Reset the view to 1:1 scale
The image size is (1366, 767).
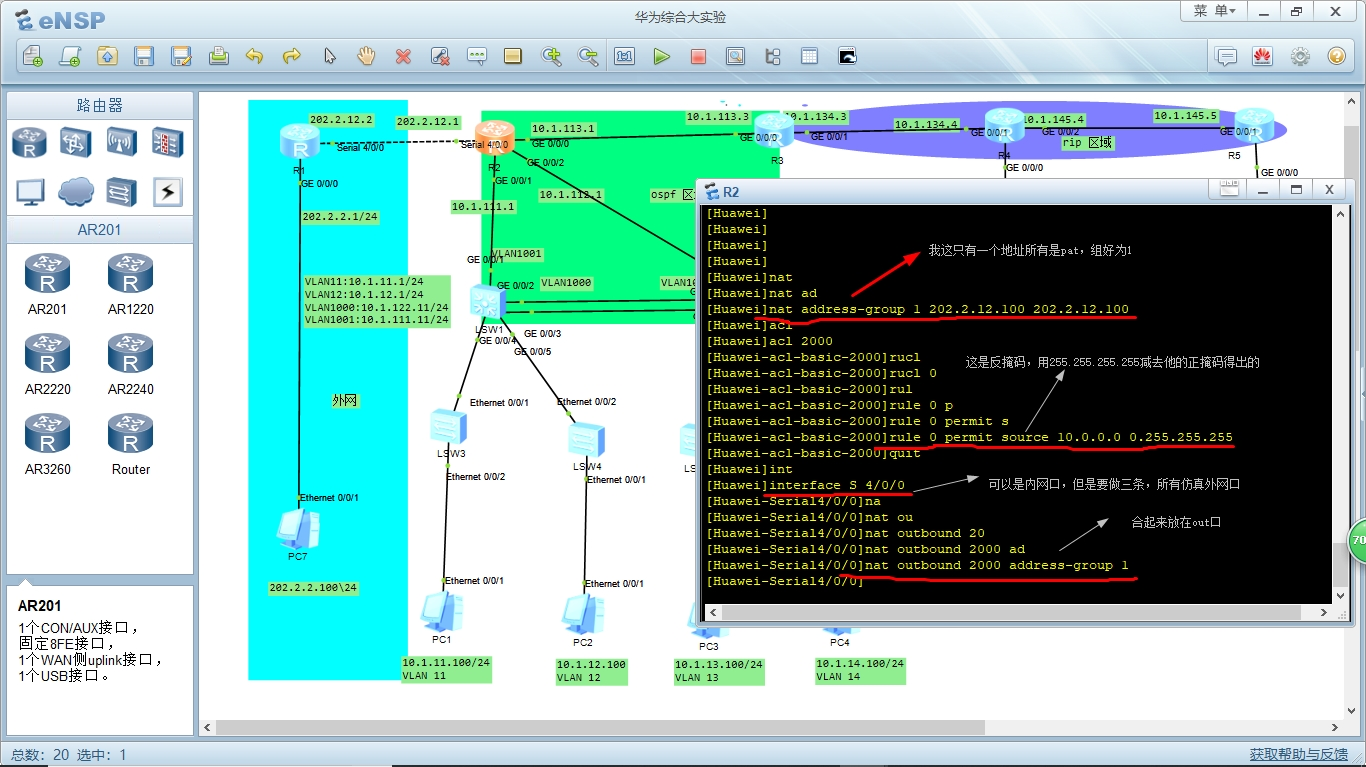click(x=625, y=56)
